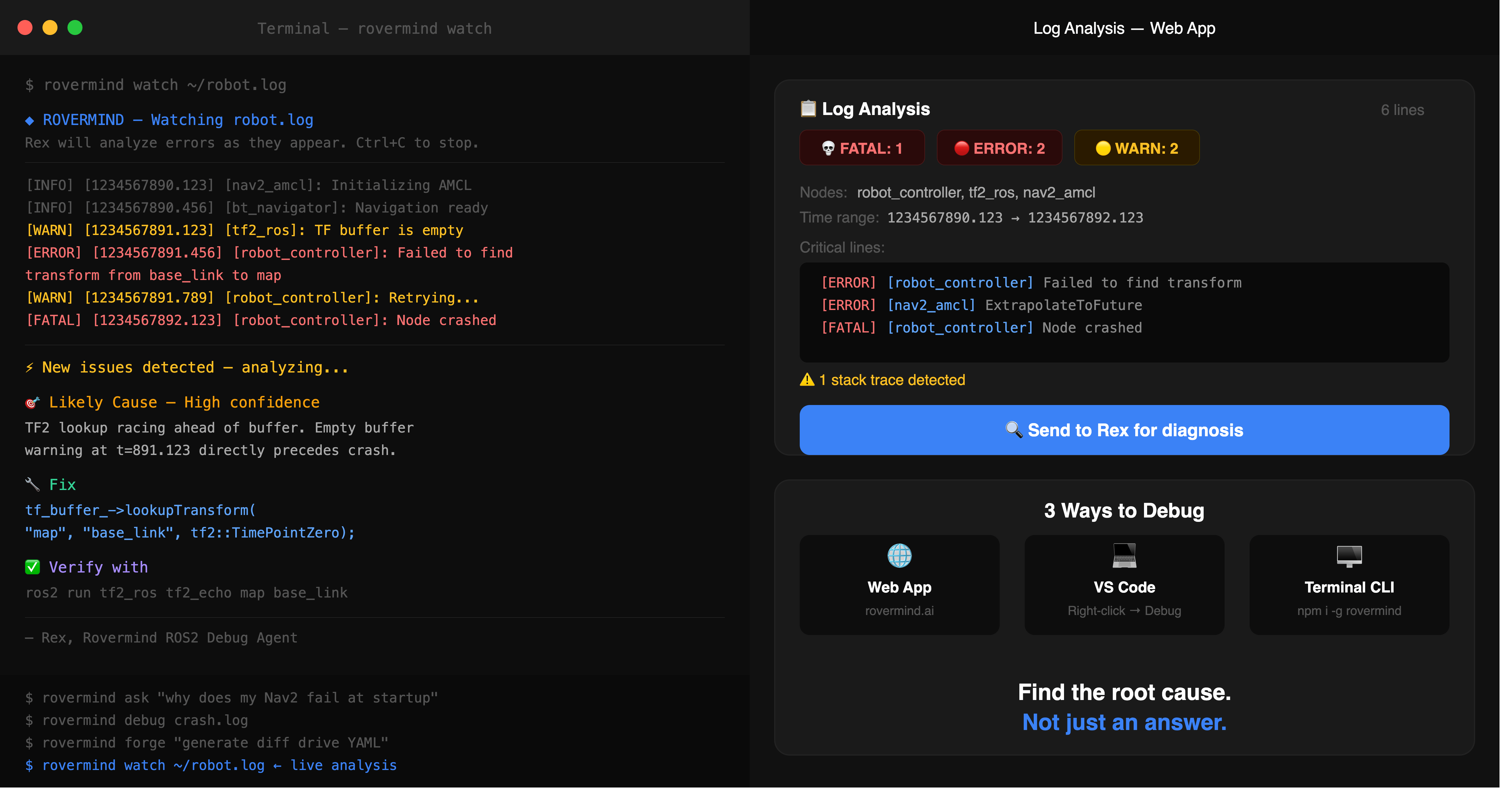
Task: Click the magnifier icon on Send to Rex
Action: point(1014,430)
